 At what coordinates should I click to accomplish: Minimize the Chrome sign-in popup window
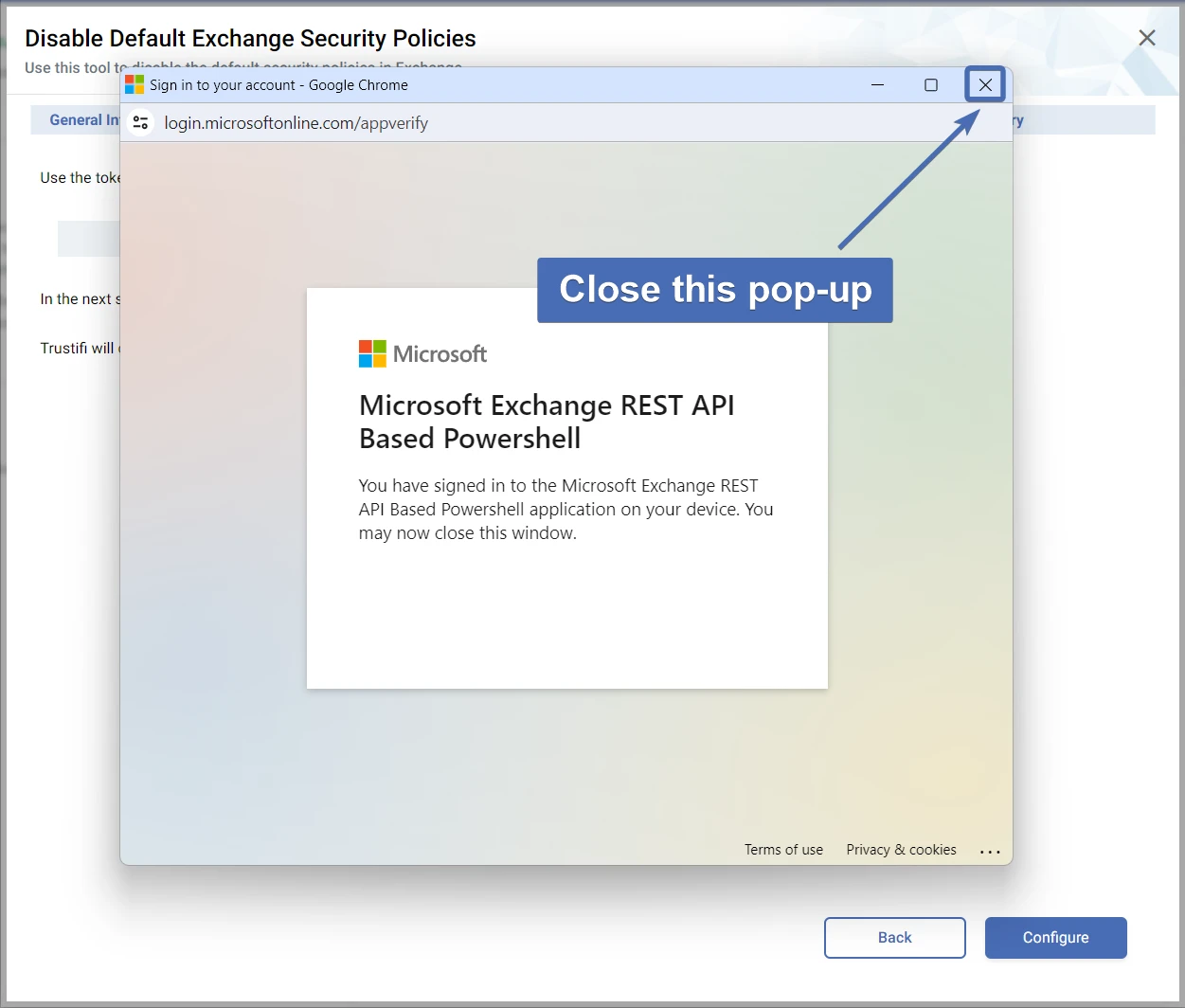[877, 85]
